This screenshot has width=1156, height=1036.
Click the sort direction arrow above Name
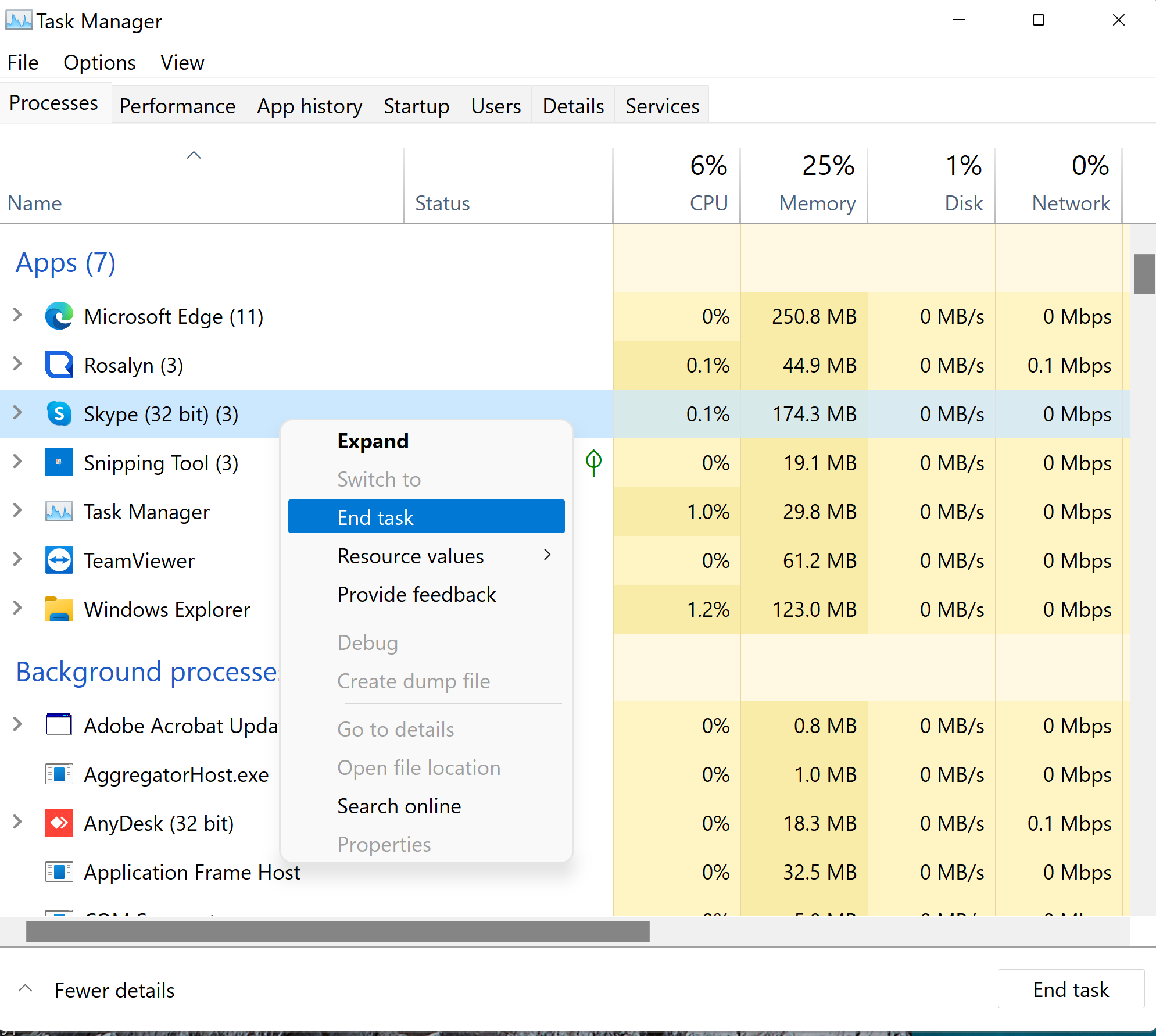coord(194,155)
